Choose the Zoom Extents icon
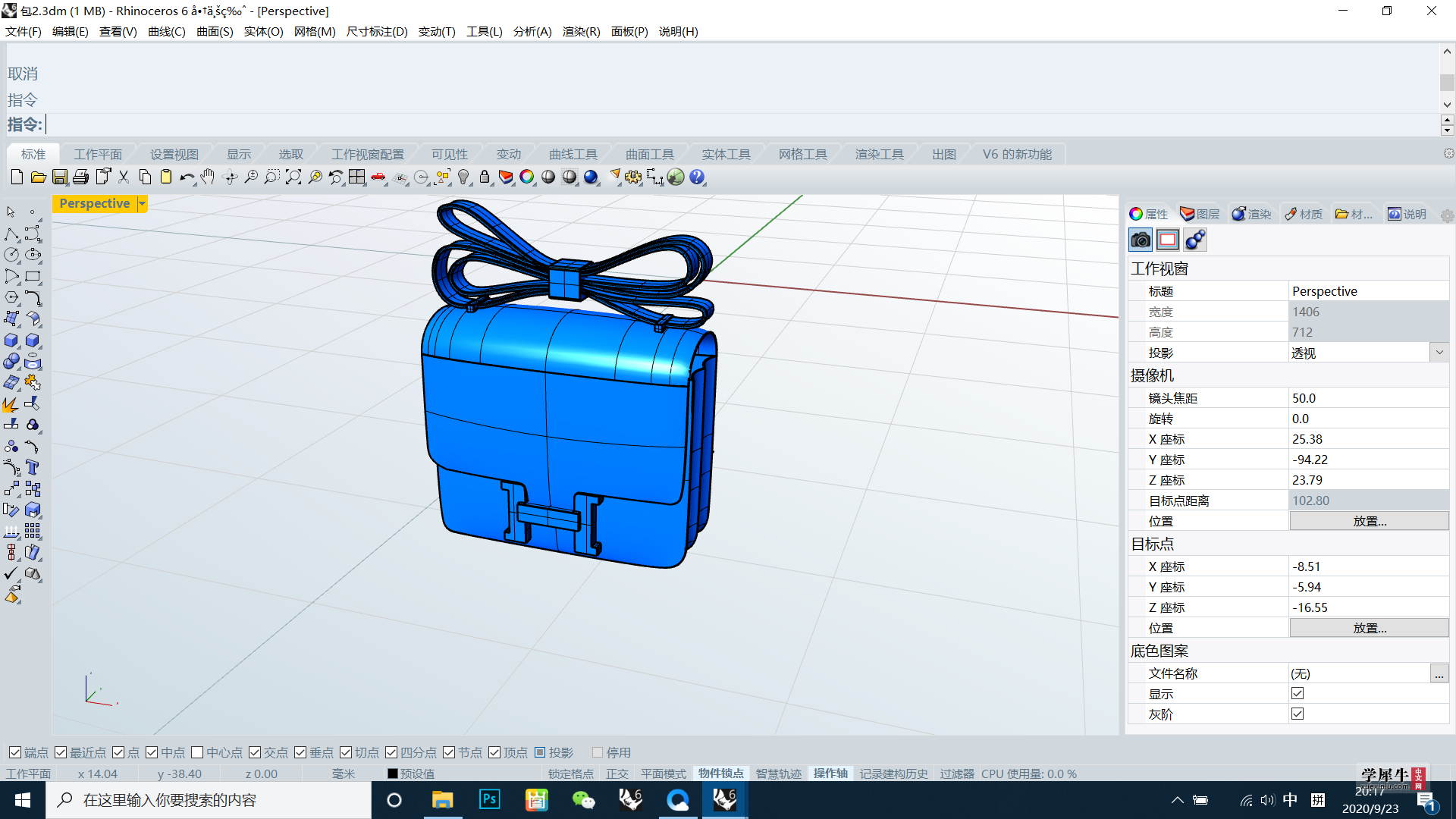Screen dimensions: 1456x819 (x=293, y=177)
